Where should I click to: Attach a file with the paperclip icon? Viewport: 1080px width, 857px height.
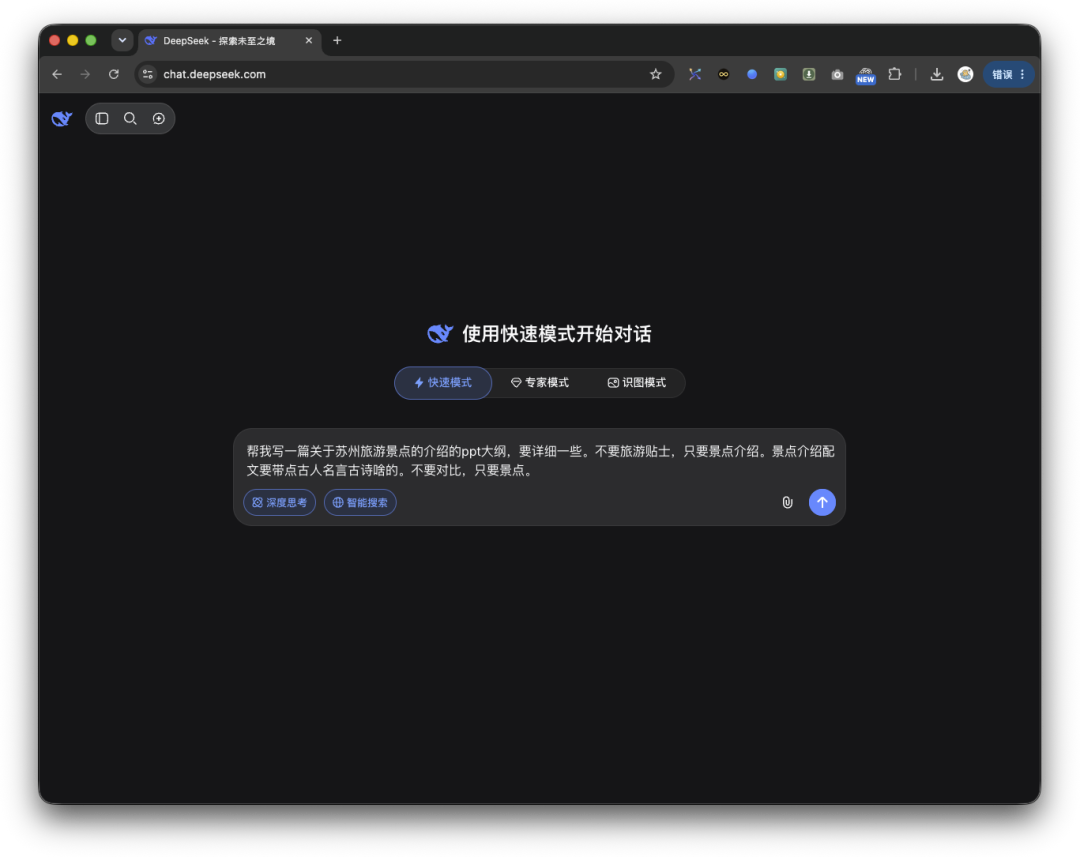pyautogui.click(x=787, y=502)
